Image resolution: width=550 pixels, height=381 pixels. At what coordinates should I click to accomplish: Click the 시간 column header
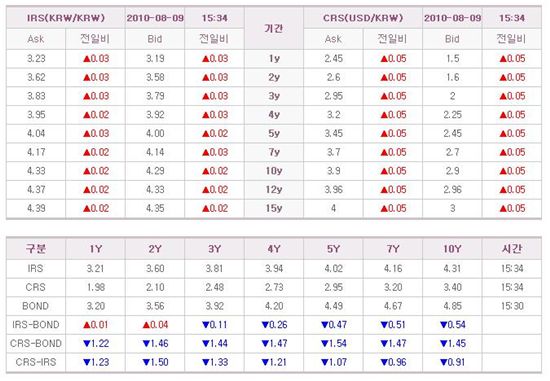512,248
